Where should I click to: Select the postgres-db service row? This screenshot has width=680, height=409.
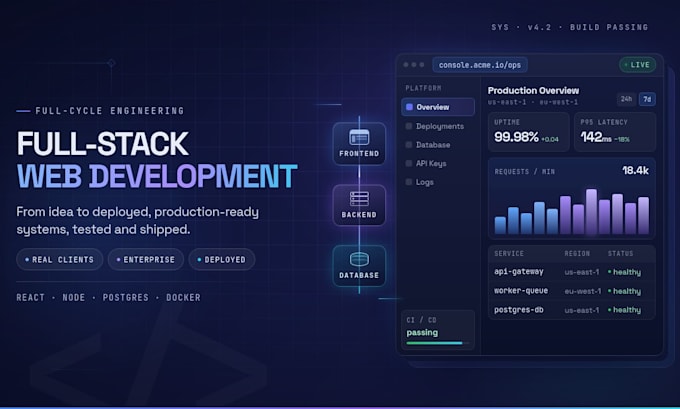point(572,310)
